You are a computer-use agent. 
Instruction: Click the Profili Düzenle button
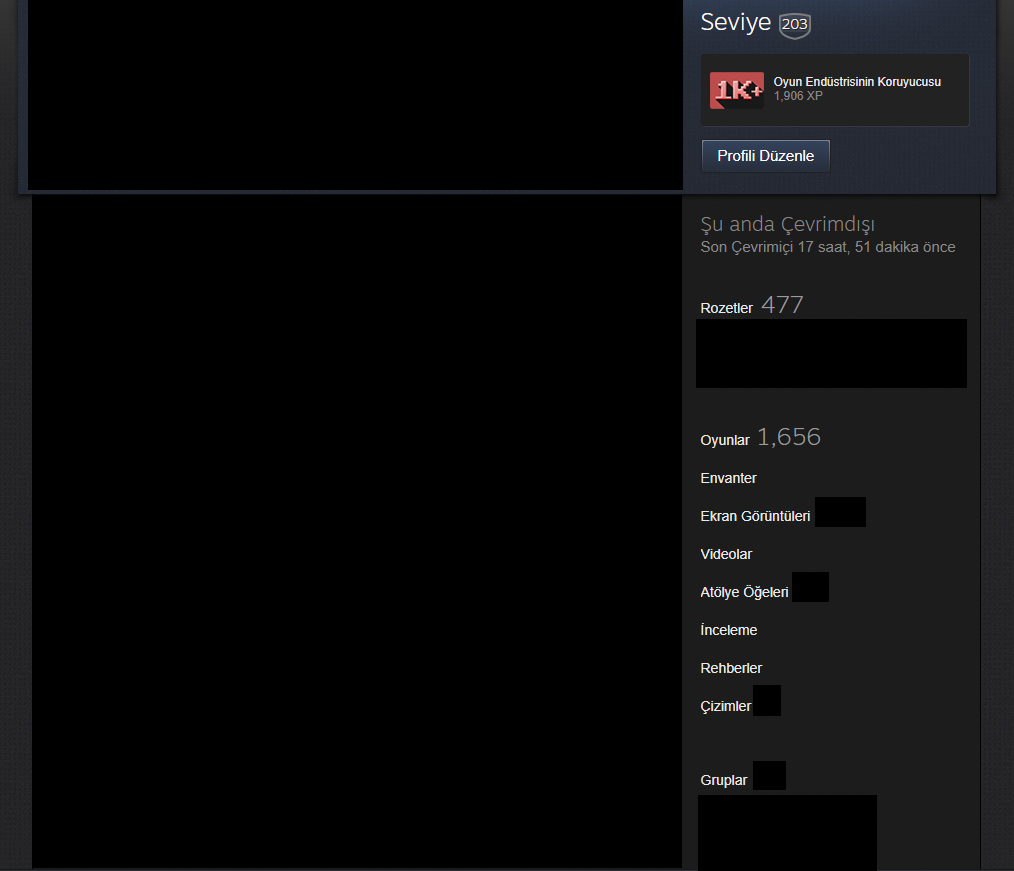[766, 156]
